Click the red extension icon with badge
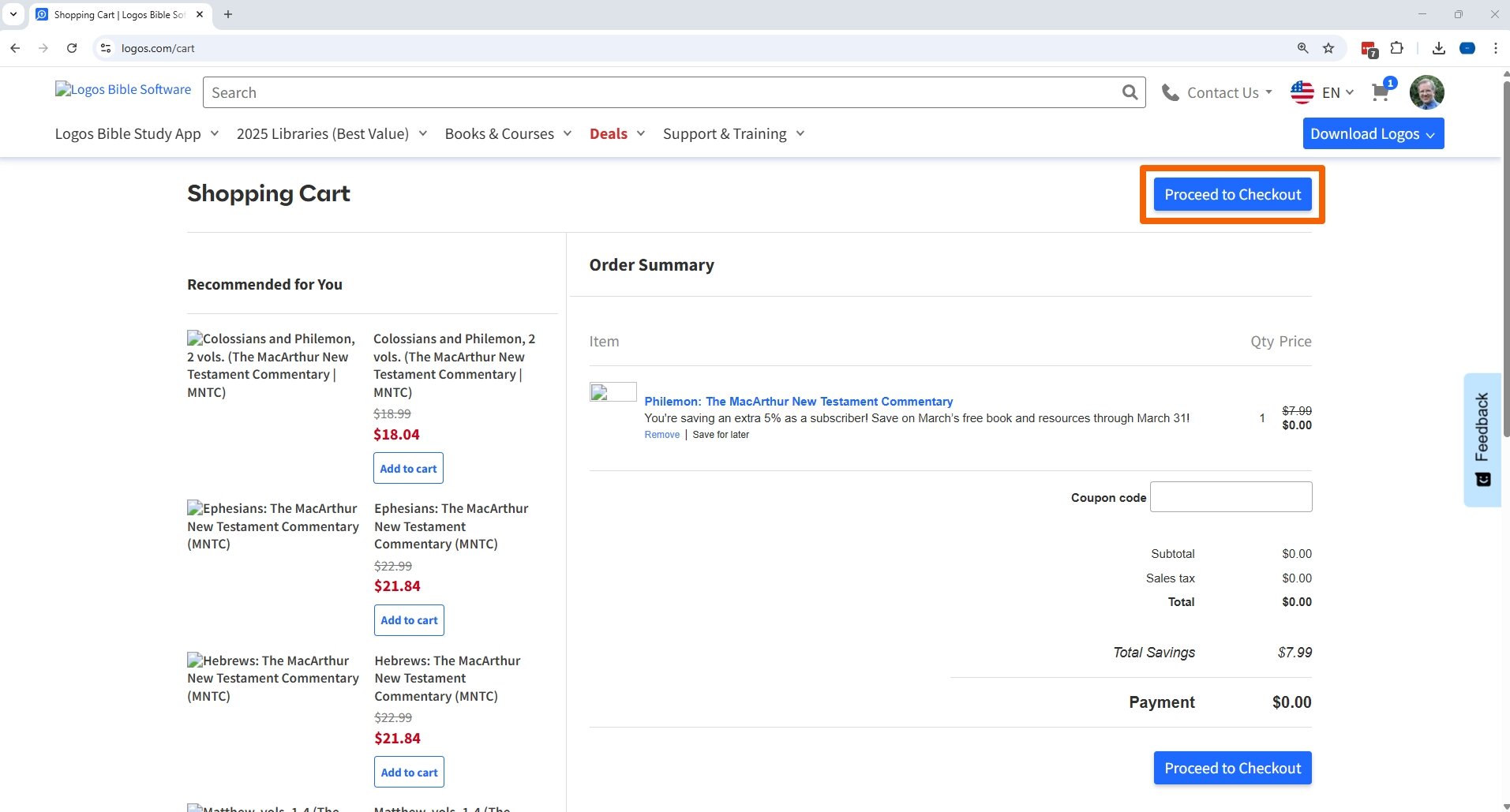Screen dimensions: 1510x812 click(1369, 49)
